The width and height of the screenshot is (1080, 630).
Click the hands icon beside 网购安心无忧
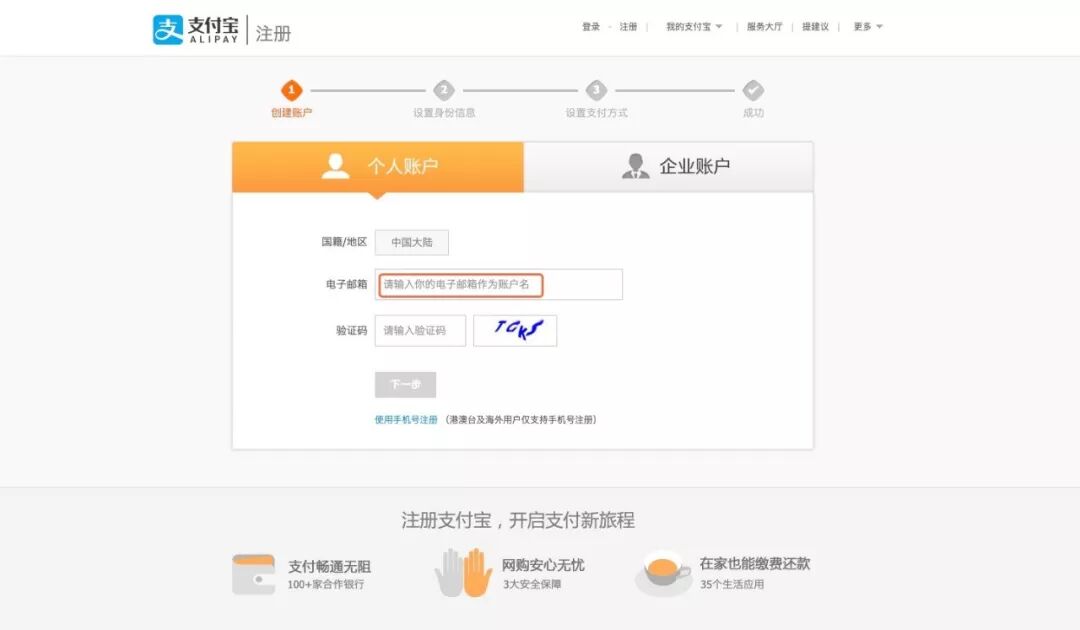coord(464,573)
